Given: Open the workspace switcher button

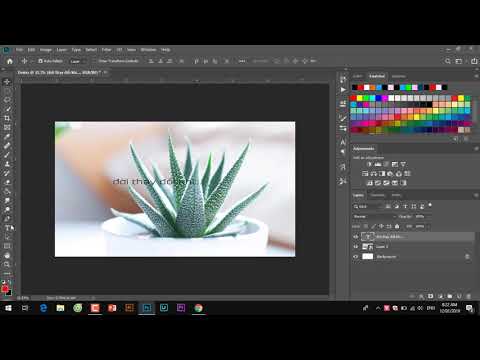Looking at the screenshot, I should (459, 61).
